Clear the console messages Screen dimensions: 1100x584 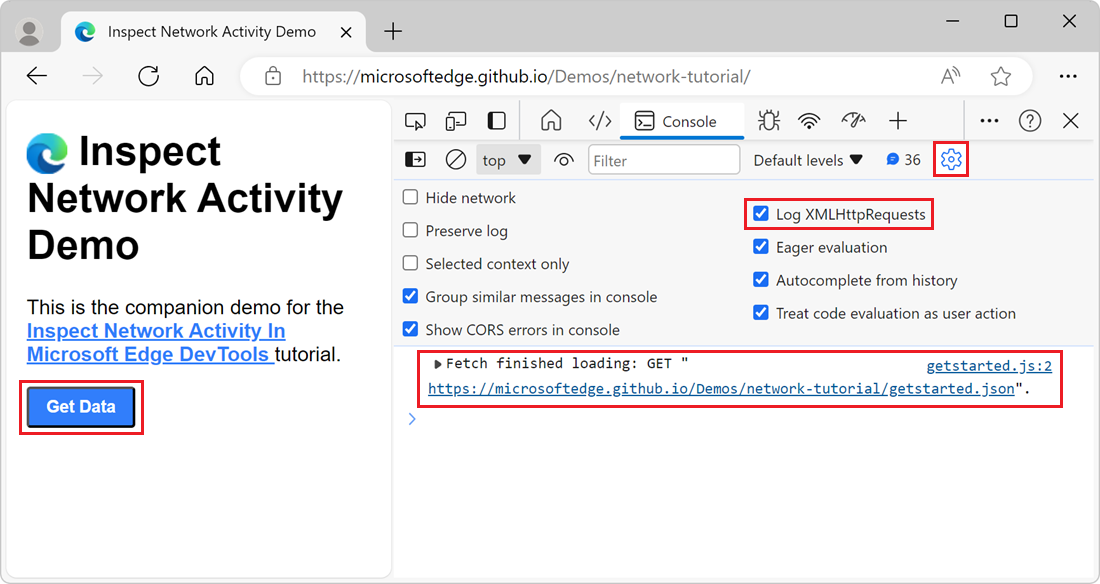(x=456, y=159)
